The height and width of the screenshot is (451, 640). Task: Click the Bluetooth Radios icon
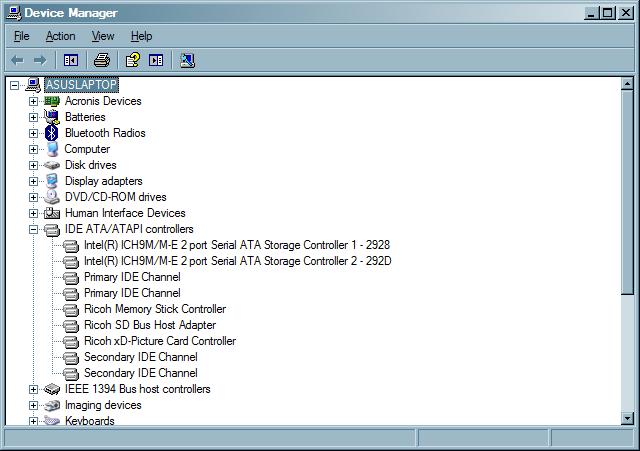tap(51, 133)
